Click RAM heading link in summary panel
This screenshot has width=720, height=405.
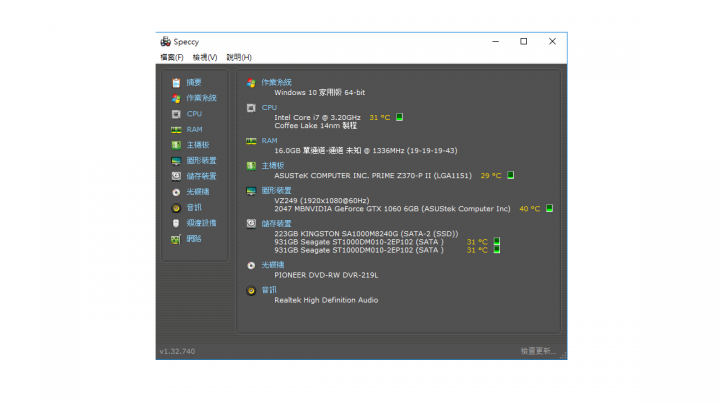pyautogui.click(x=270, y=141)
